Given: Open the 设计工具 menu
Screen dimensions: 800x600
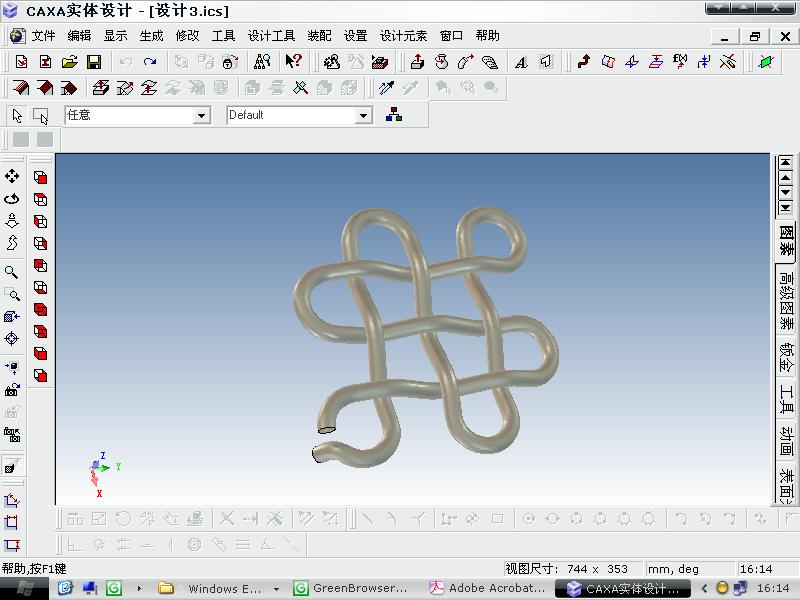Looking at the screenshot, I should point(271,36).
